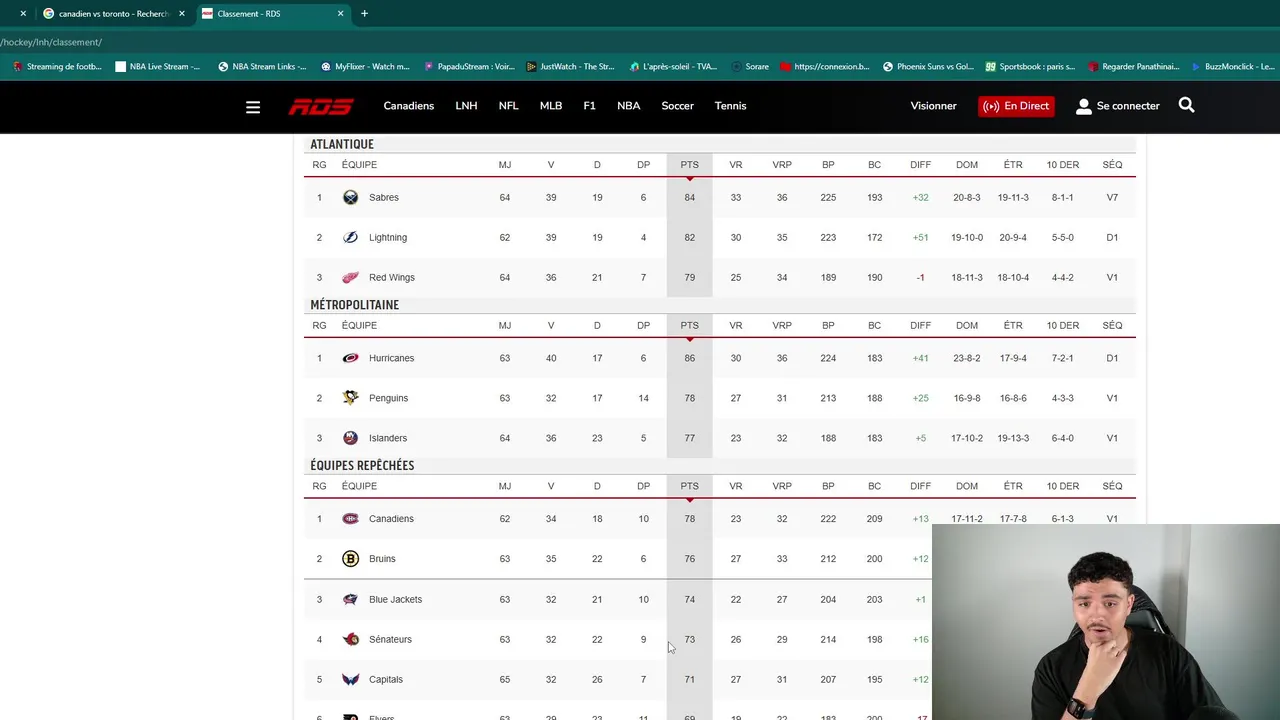Click the Capitals team logo

(350, 679)
